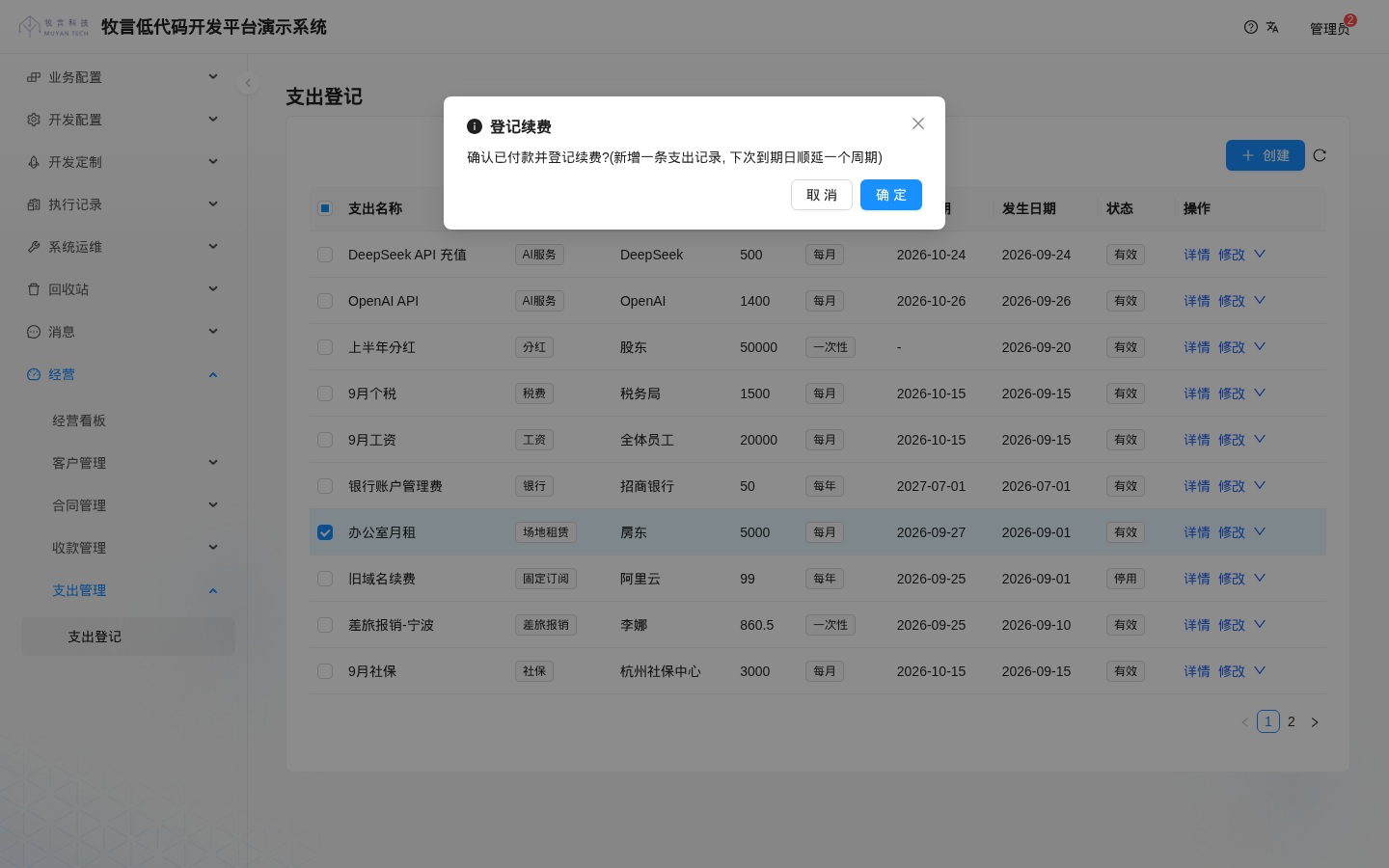
Task: Click the 开发配置 gear icon
Action: (x=34, y=120)
